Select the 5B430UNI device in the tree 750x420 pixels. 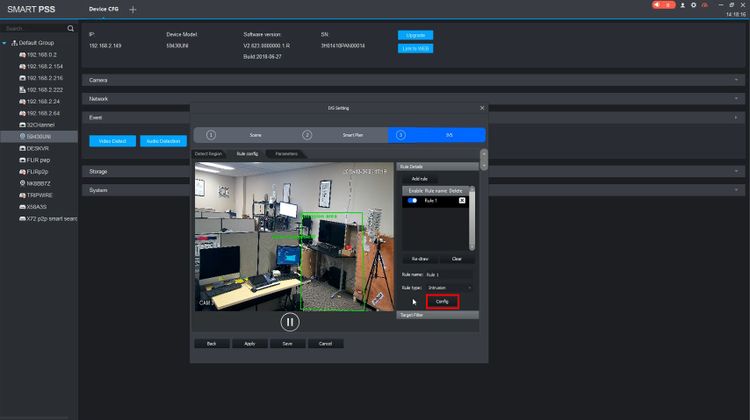[38, 137]
